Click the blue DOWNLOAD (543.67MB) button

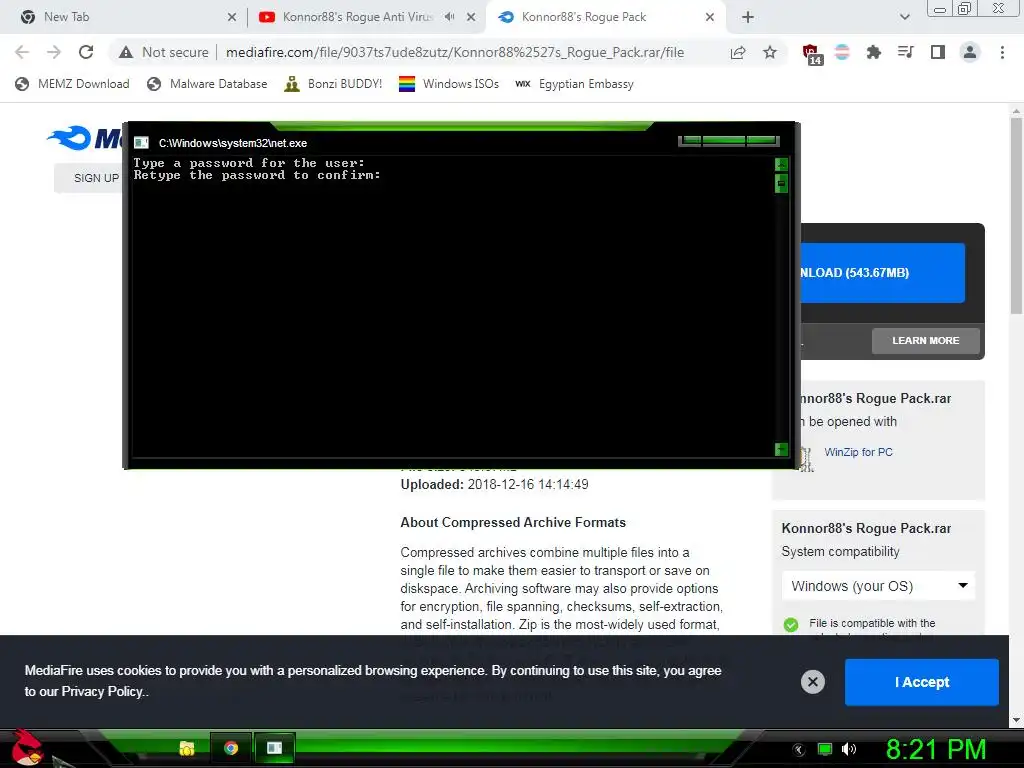click(882, 272)
